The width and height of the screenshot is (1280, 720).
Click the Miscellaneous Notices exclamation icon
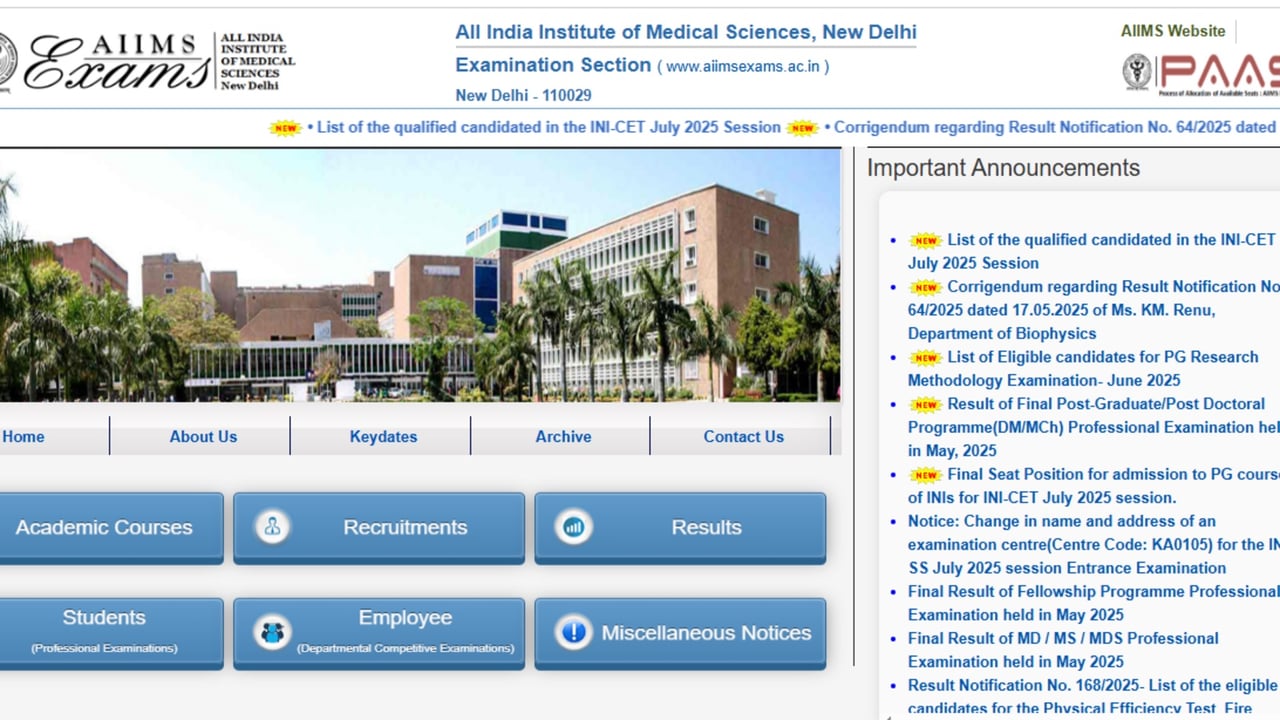(574, 632)
